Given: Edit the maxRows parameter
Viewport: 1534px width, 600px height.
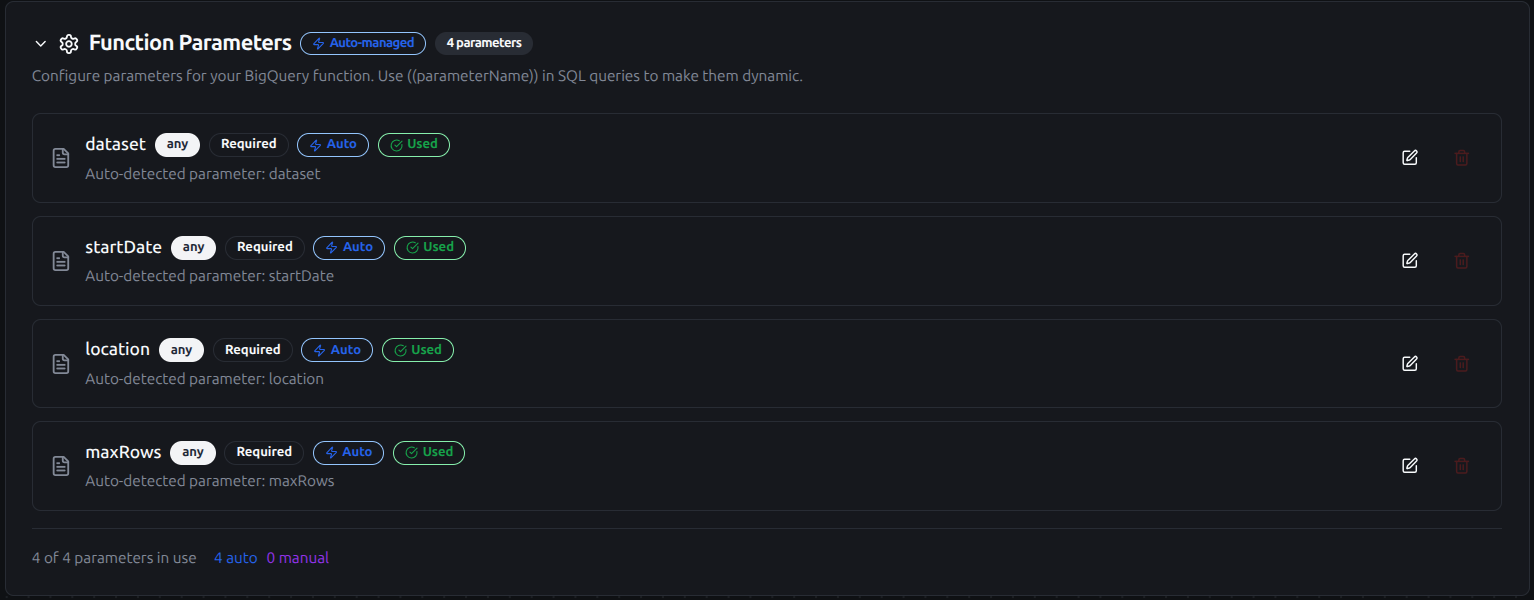Looking at the screenshot, I should click(x=1410, y=466).
